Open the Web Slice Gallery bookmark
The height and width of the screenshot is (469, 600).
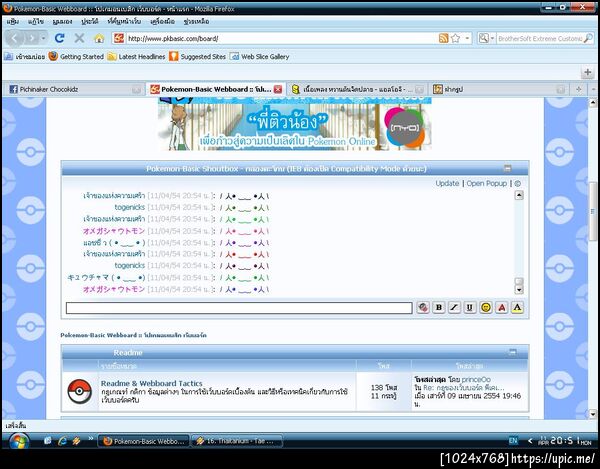pyautogui.click(x=259, y=57)
